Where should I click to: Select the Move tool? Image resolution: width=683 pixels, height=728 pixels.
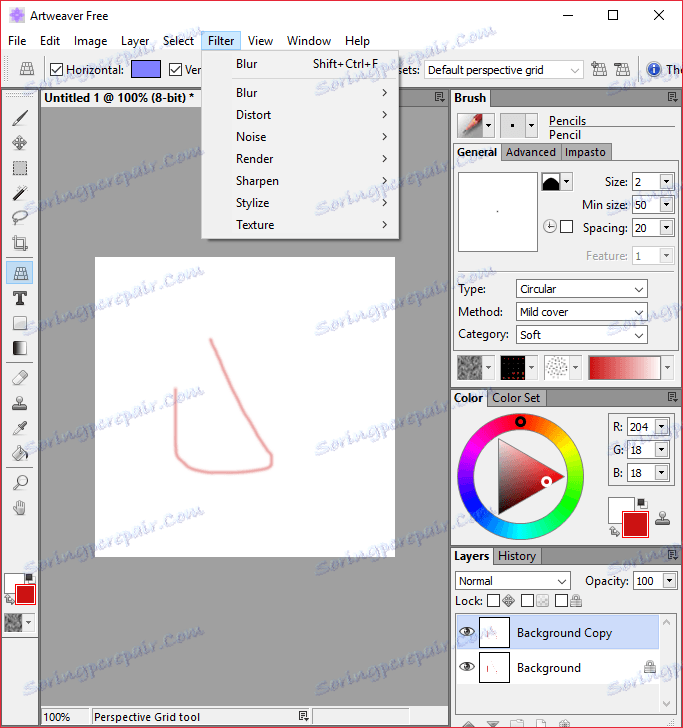click(x=20, y=143)
